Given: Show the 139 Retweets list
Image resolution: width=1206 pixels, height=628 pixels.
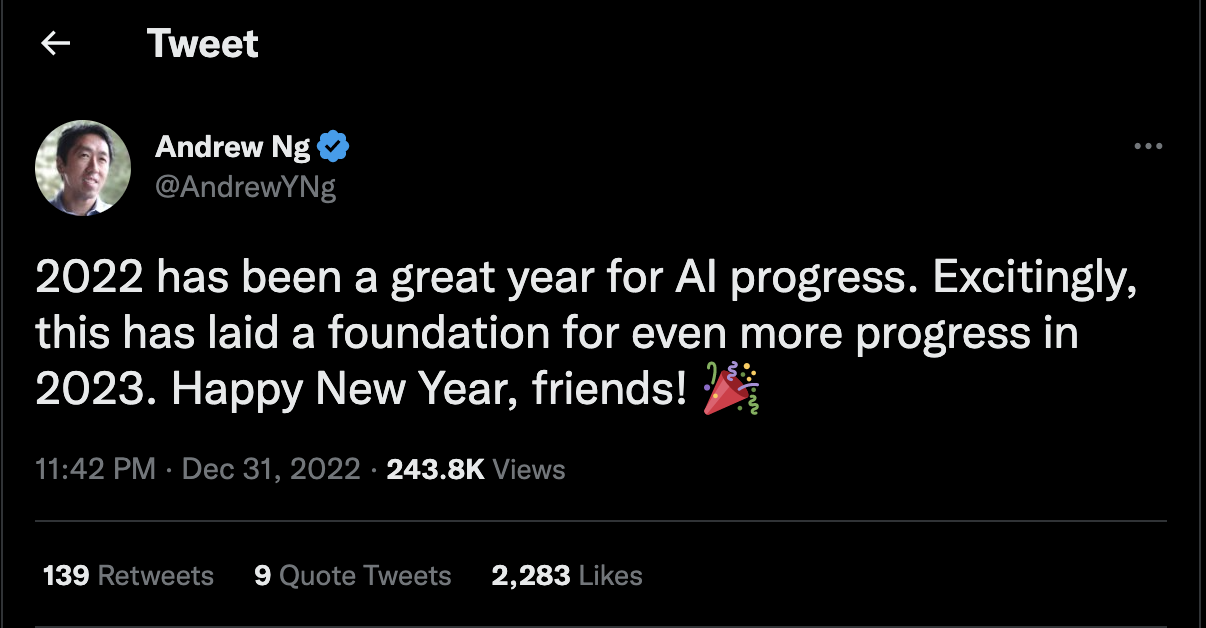Looking at the screenshot, I should click(128, 576).
